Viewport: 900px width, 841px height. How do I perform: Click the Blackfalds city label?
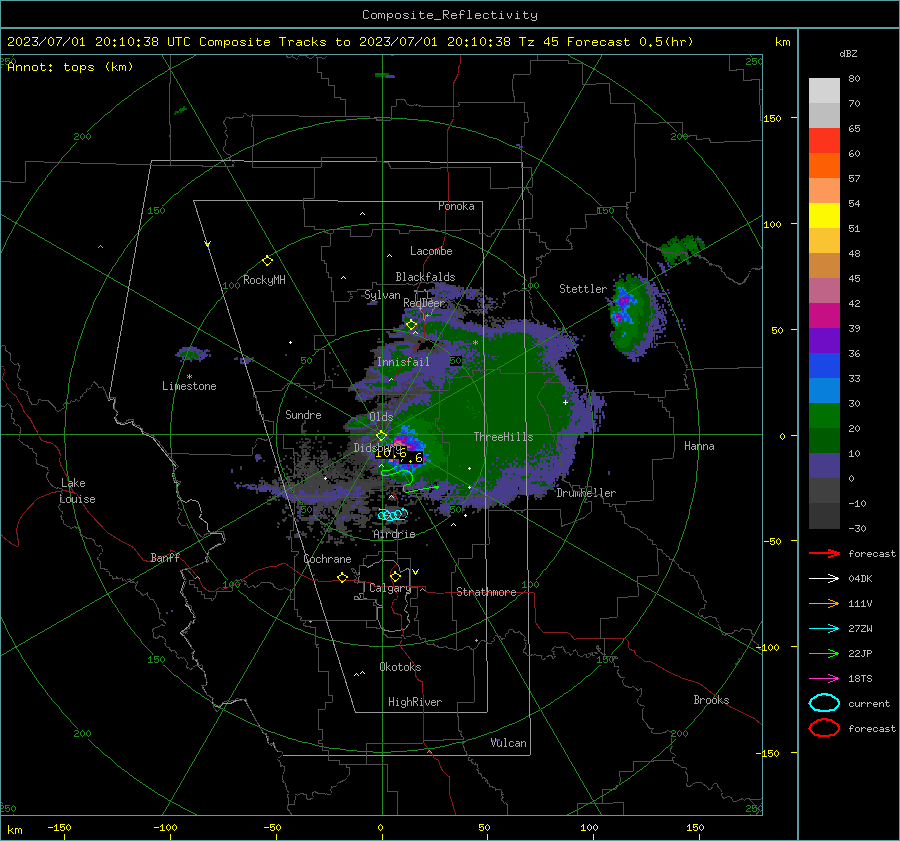(x=425, y=277)
